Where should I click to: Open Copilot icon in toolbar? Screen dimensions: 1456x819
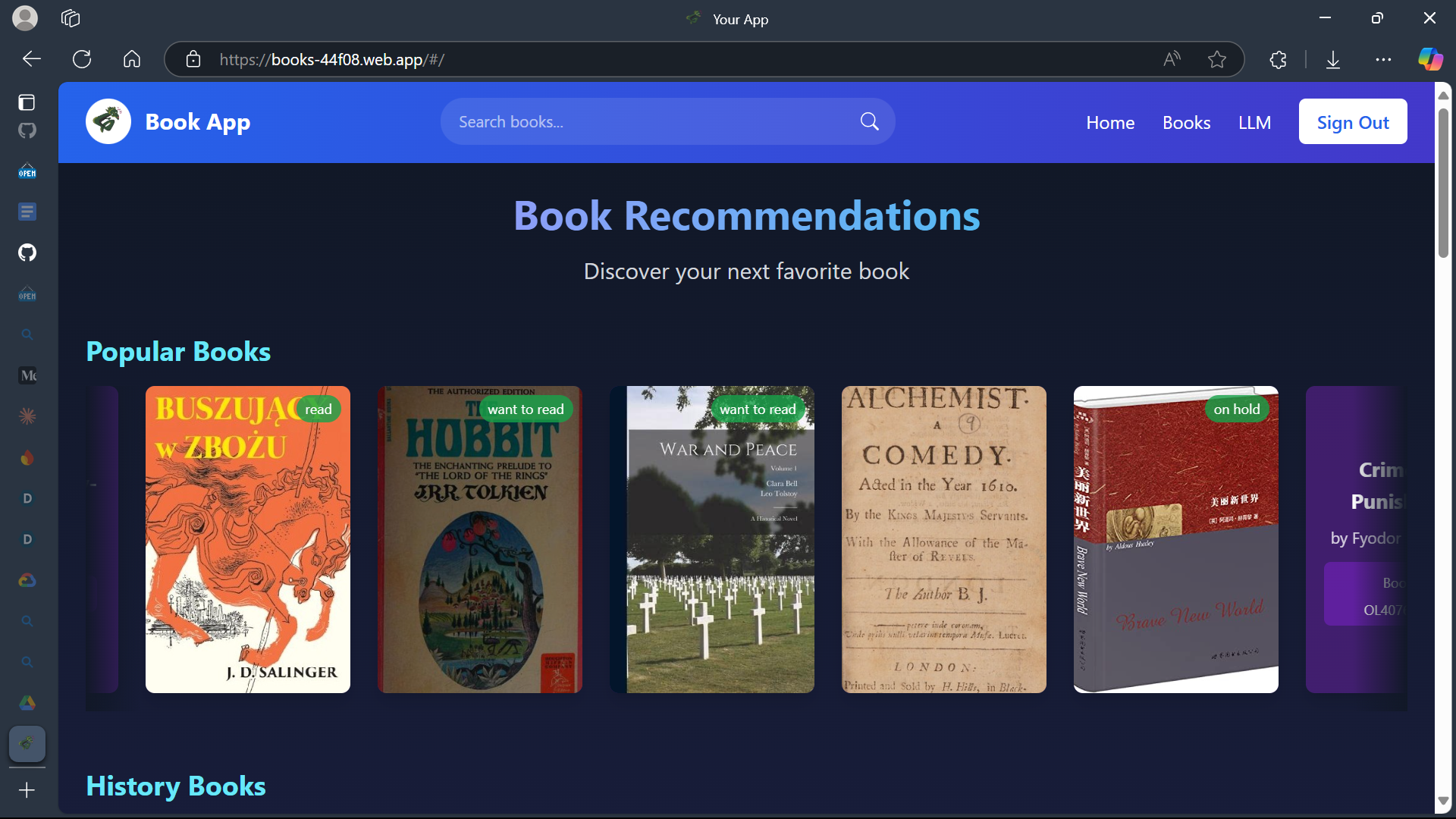click(x=1430, y=59)
